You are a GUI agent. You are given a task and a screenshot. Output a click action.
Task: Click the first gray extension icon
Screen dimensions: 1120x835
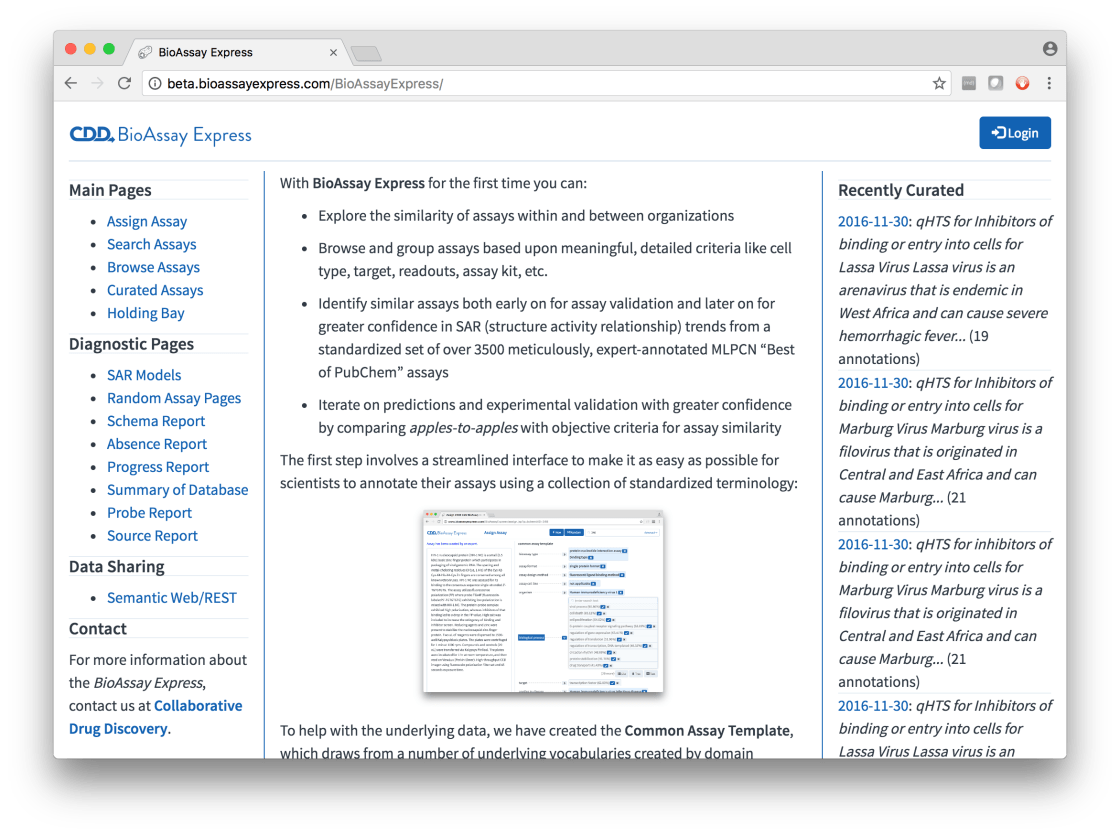pyautogui.click(x=968, y=84)
